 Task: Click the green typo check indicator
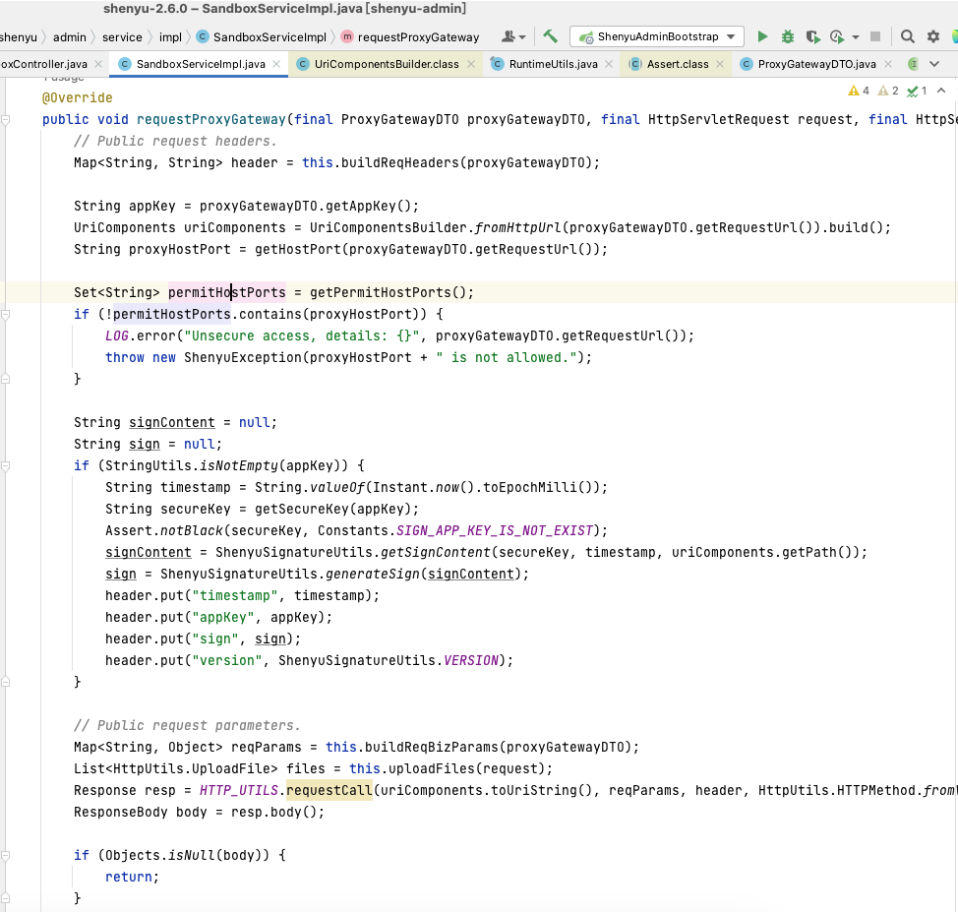[x=917, y=91]
